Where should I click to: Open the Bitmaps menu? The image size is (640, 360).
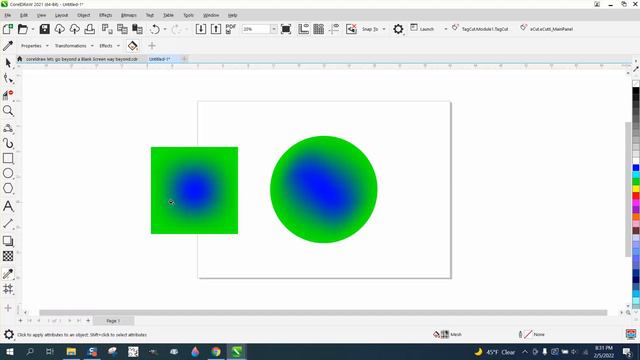pyautogui.click(x=129, y=15)
